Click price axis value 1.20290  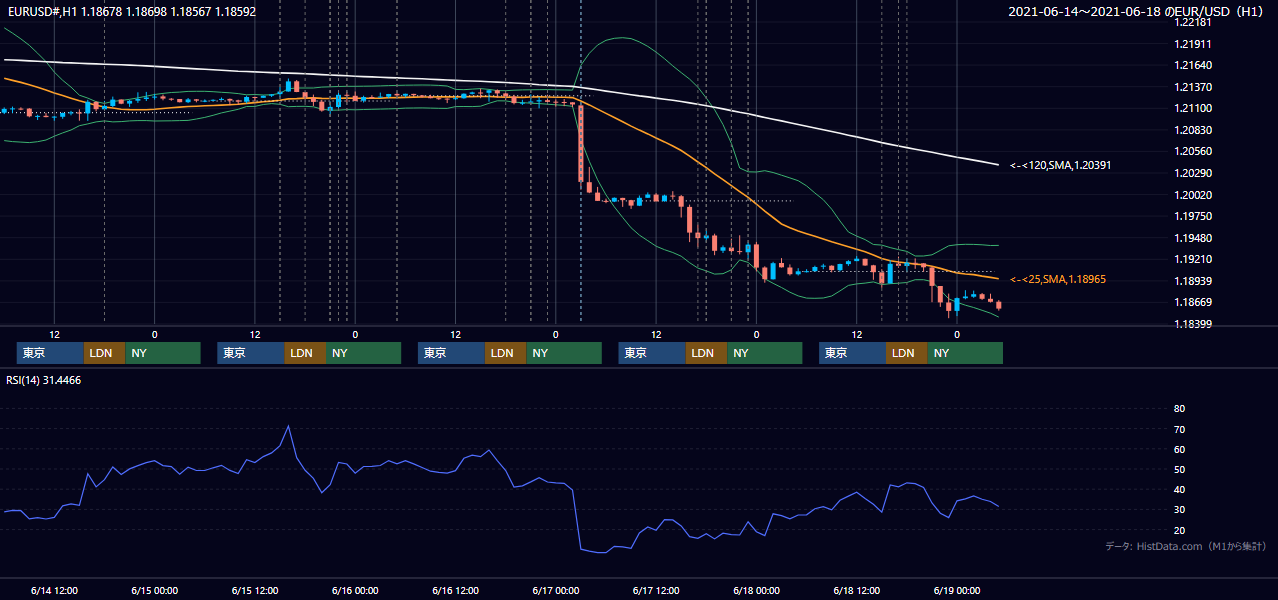[1193, 174]
